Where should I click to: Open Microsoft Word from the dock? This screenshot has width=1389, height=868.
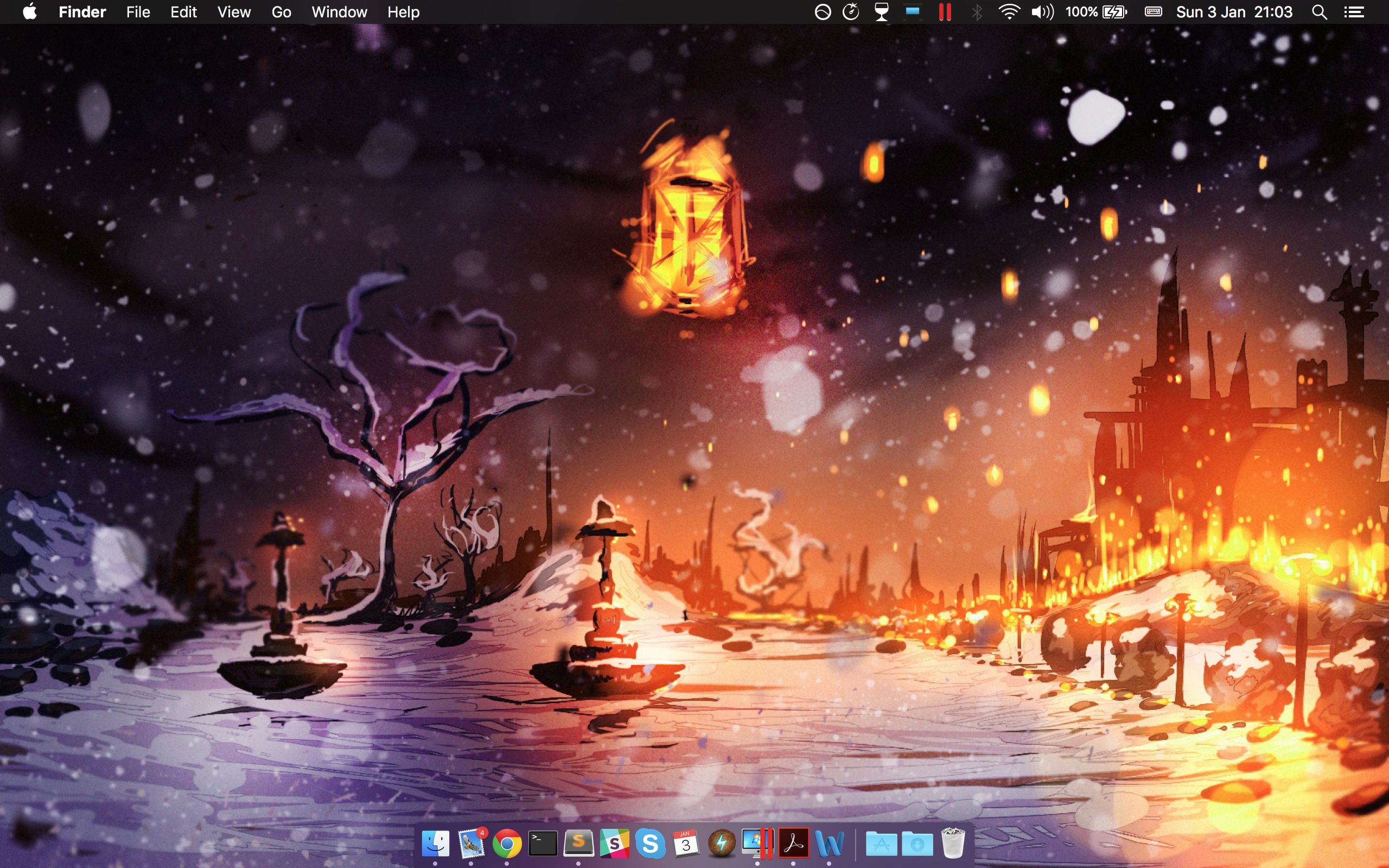pyautogui.click(x=830, y=843)
